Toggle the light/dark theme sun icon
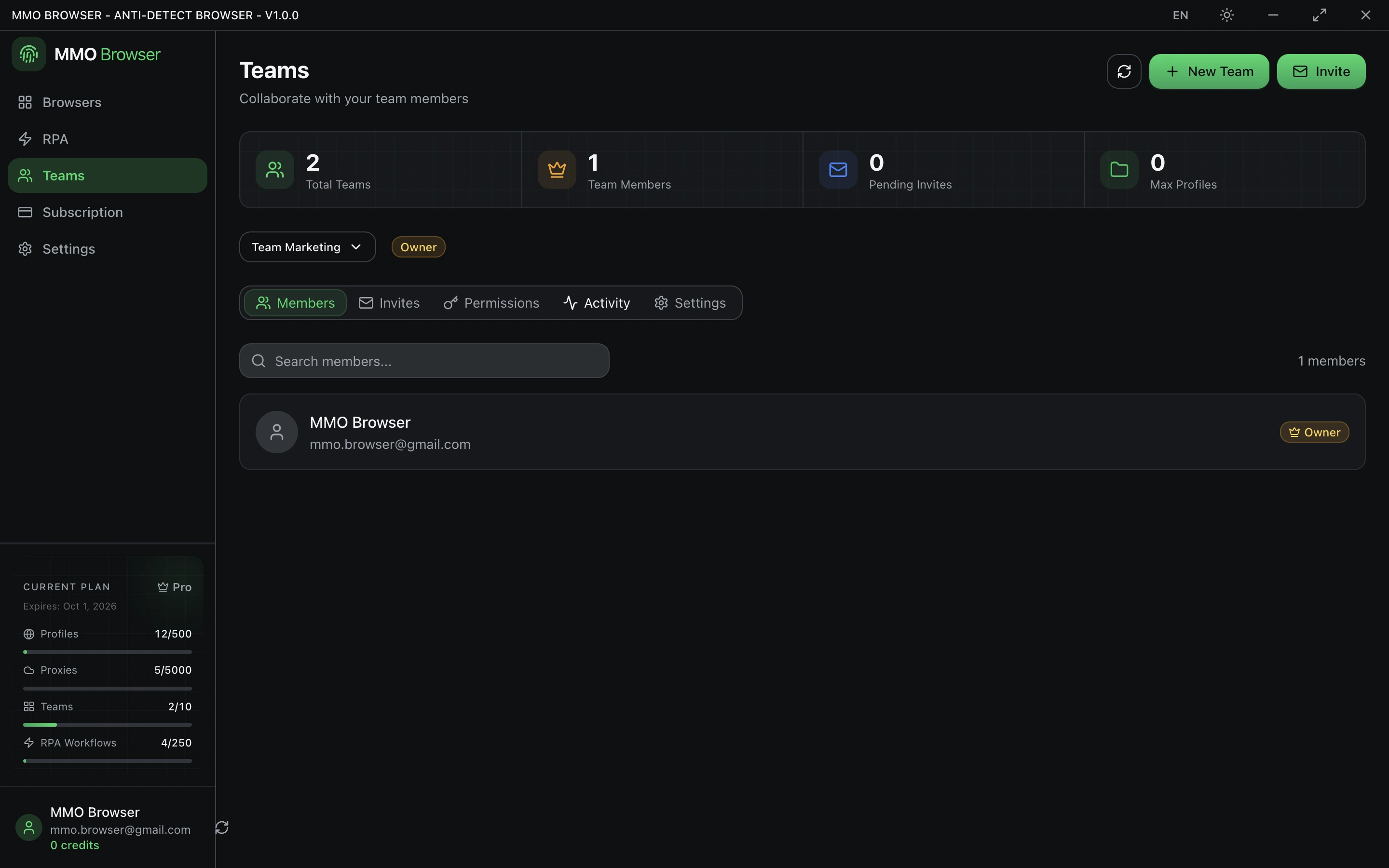1389x868 pixels. pos(1226,15)
